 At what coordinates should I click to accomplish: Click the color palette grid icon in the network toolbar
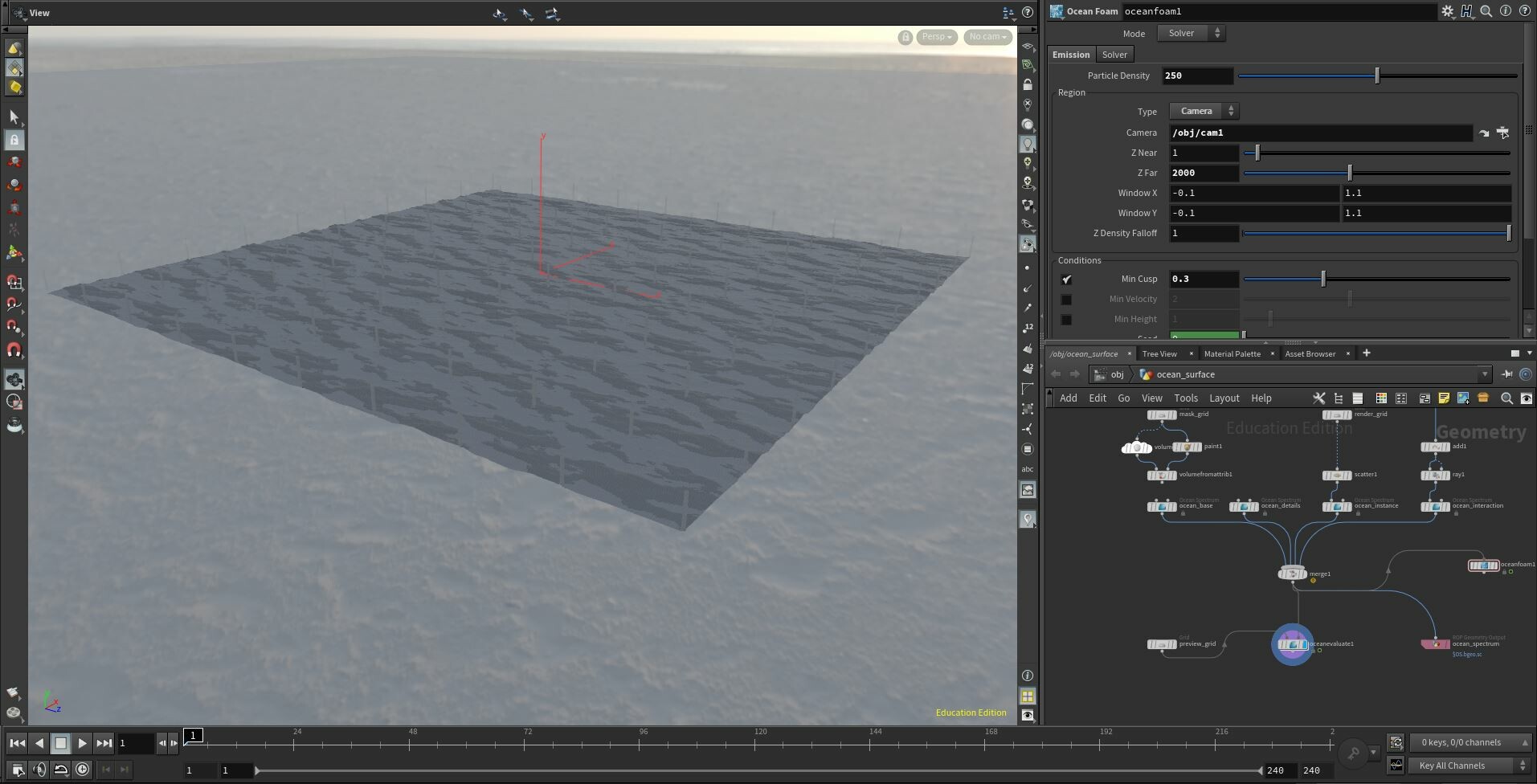[x=1381, y=398]
